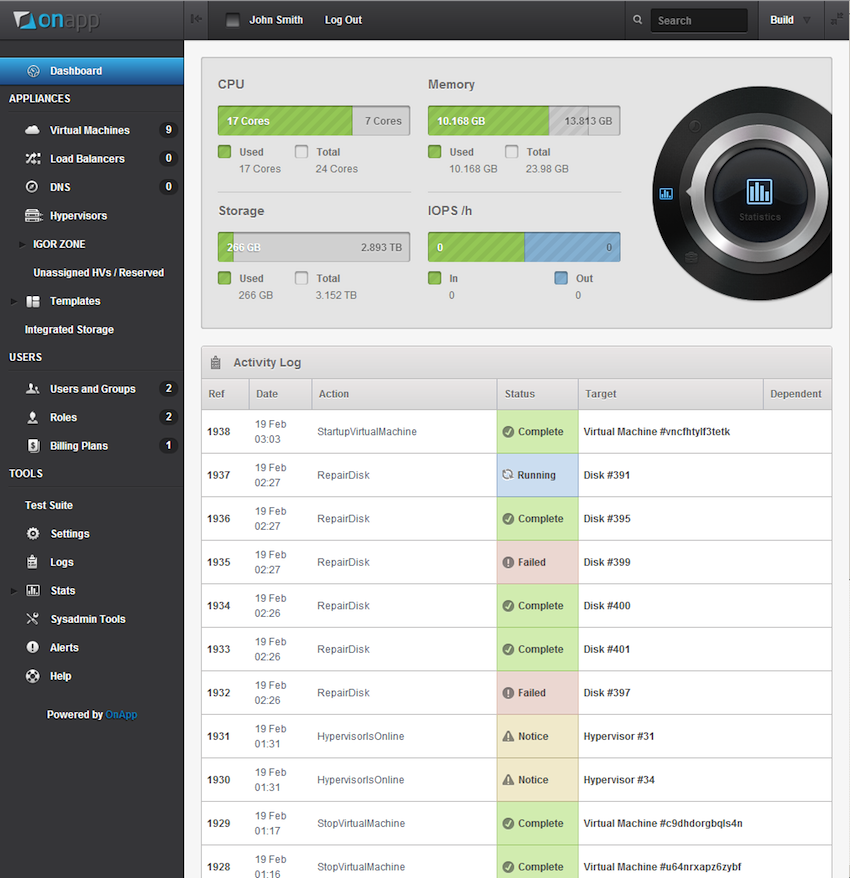This screenshot has width=850, height=878.
Task: Click John Smith's avatar icon
Action: click(x=232, y=20)
